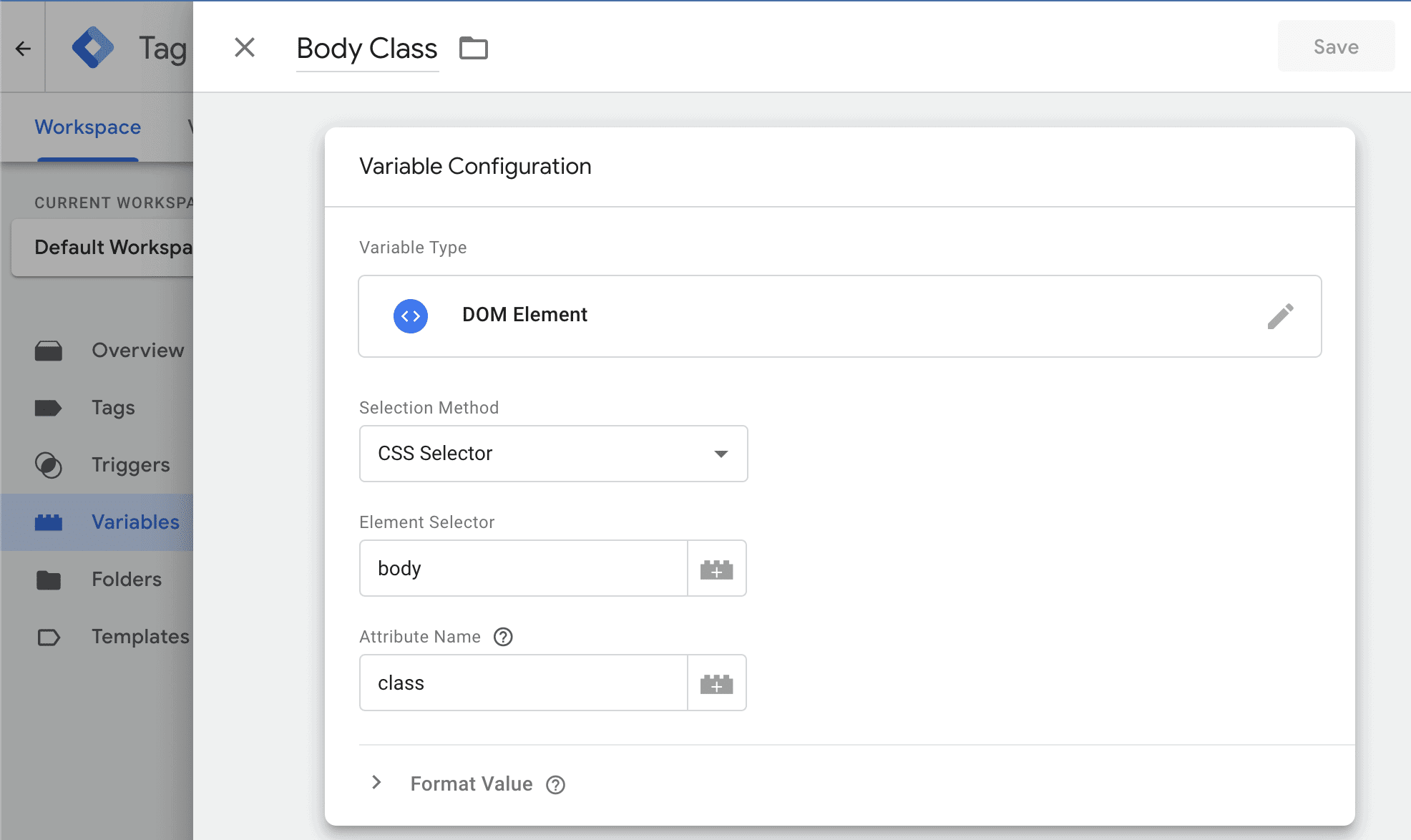
Task: Click the Tag Manager logo
Action: pos(93,48)
